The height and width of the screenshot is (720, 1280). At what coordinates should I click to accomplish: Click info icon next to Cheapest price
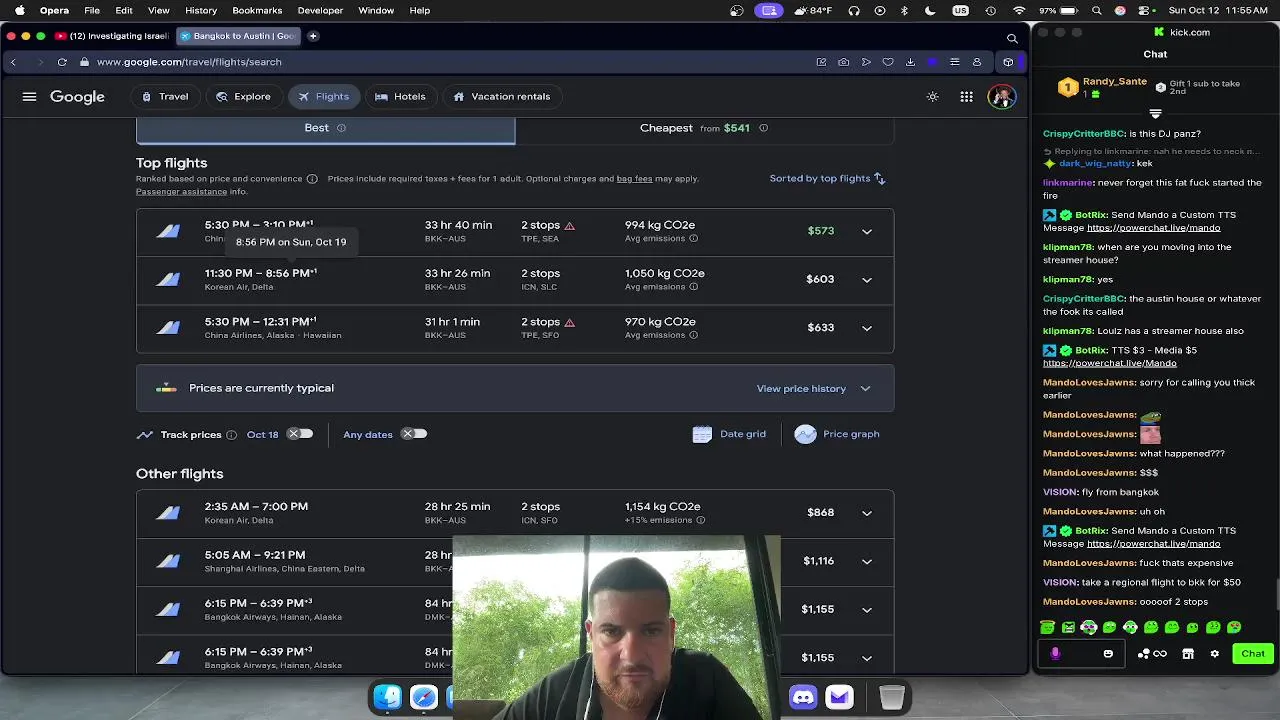[763, 128]
